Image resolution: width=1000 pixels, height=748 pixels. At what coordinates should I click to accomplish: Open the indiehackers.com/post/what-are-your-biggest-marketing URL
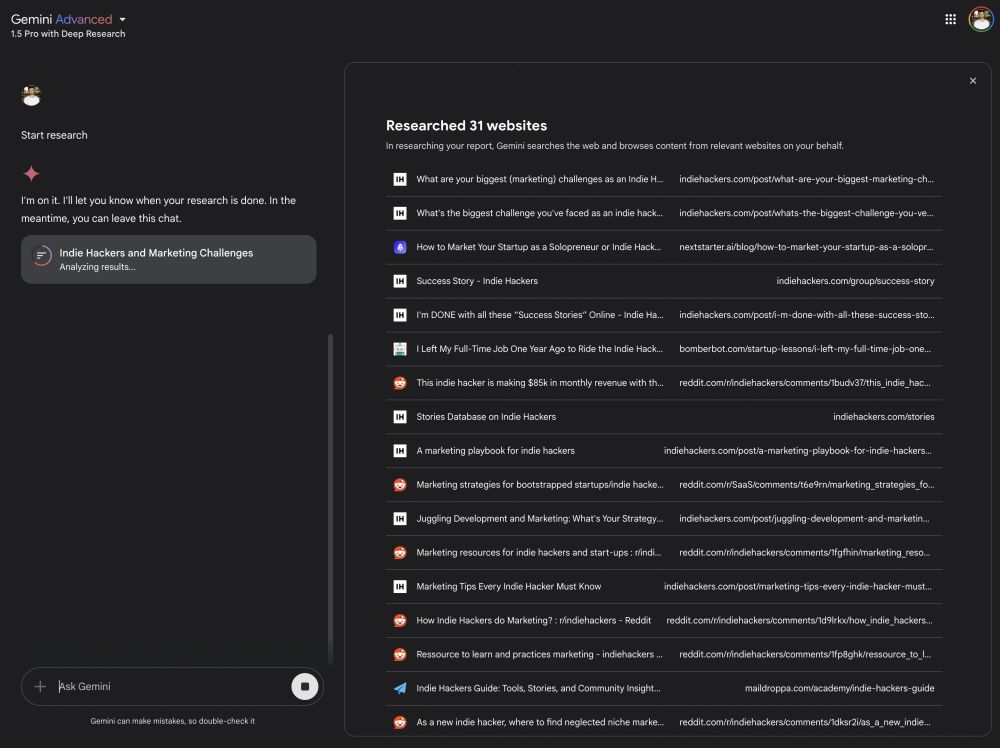[806, 179]
